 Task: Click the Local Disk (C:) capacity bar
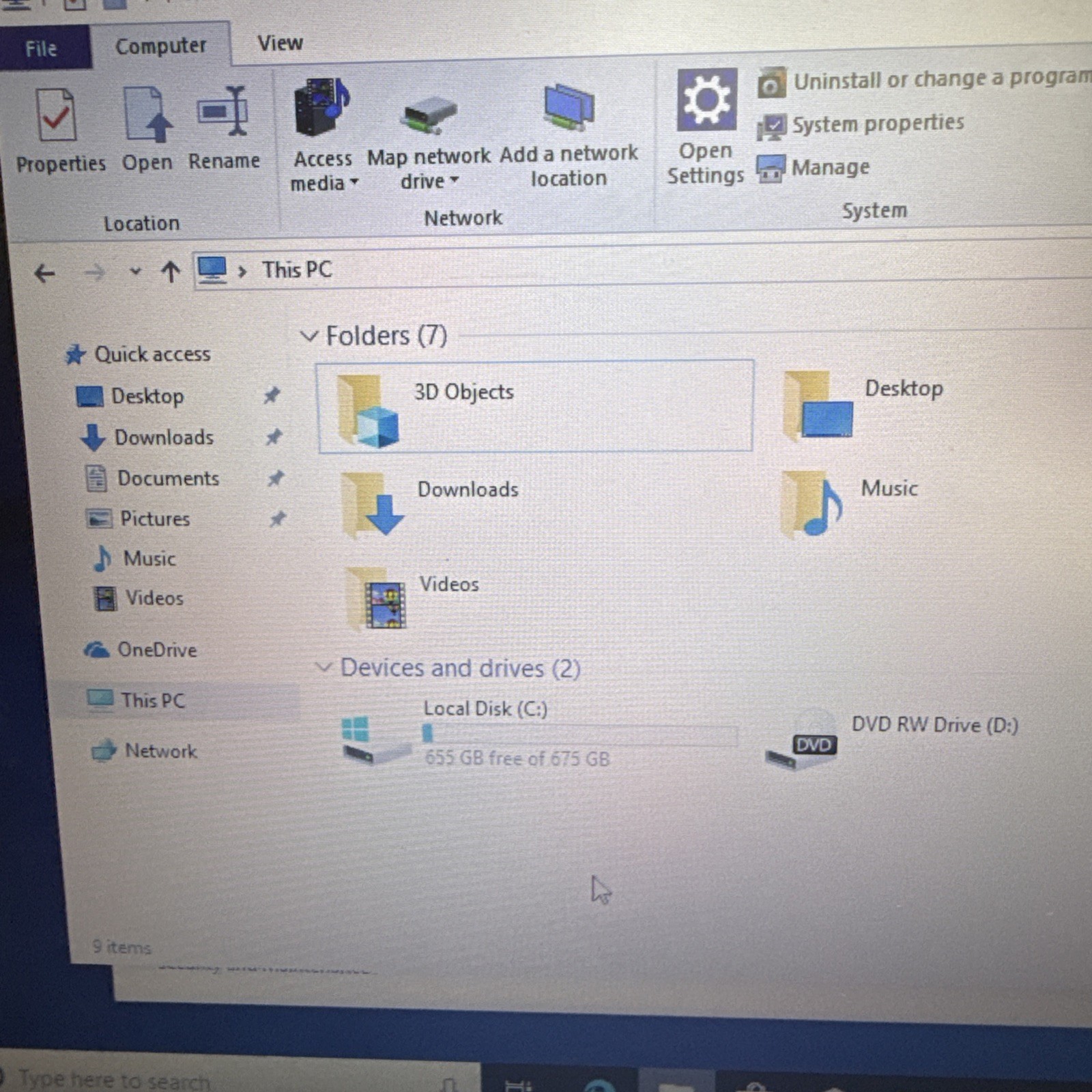tap(580, 734)
